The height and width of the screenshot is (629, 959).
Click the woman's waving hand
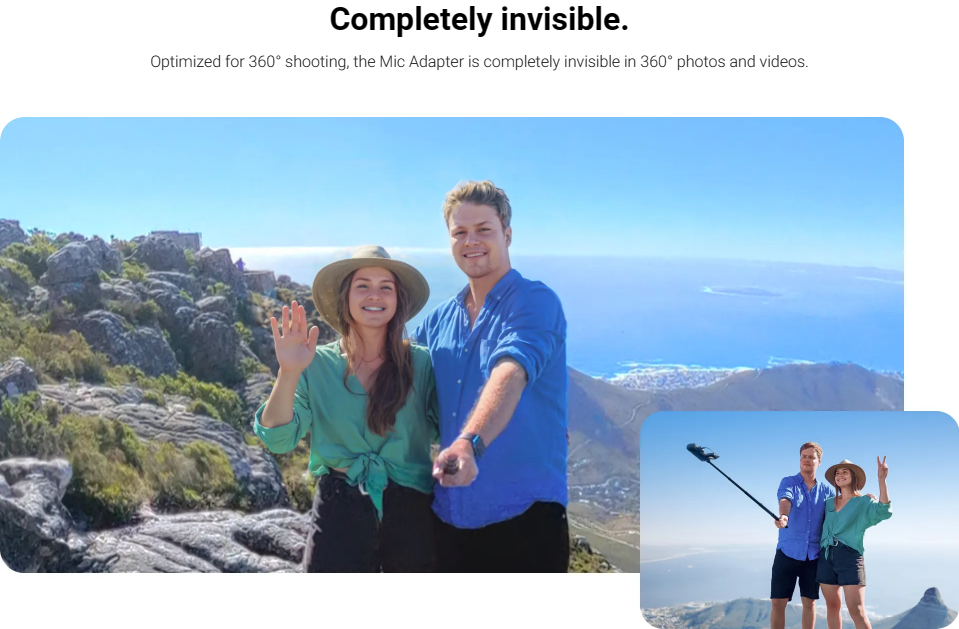tap(295, 338)
